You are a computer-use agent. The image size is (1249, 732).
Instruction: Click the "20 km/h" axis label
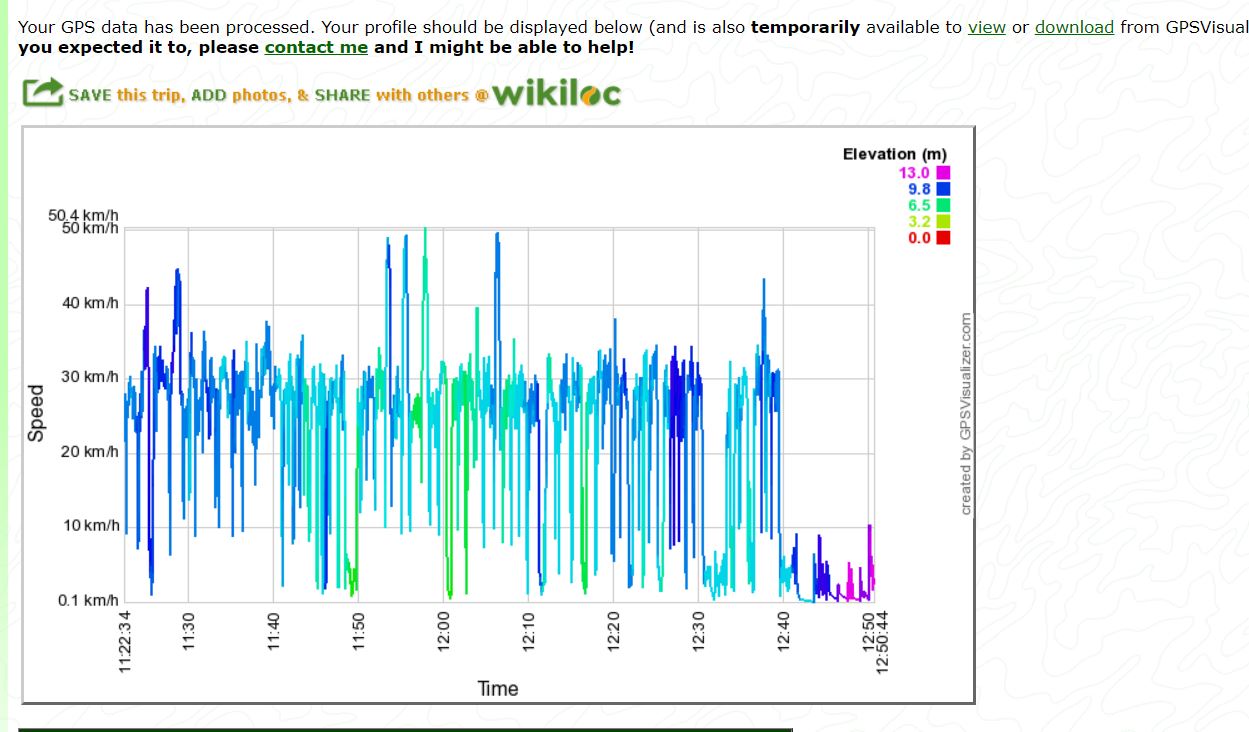[90, 452]
